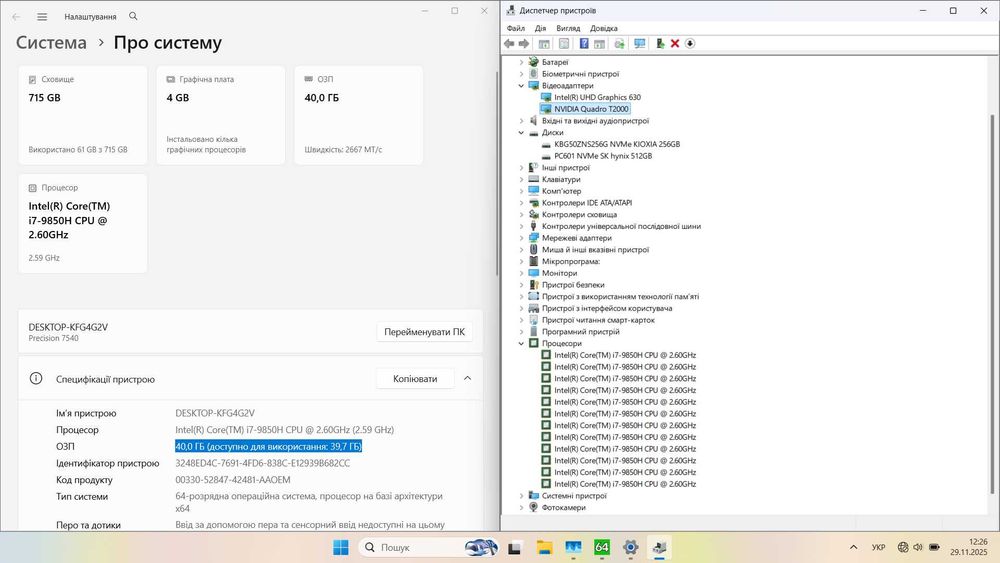Switch to Device Manager taskbar icon
This screenshot has width=1000, height=563.
659,547
